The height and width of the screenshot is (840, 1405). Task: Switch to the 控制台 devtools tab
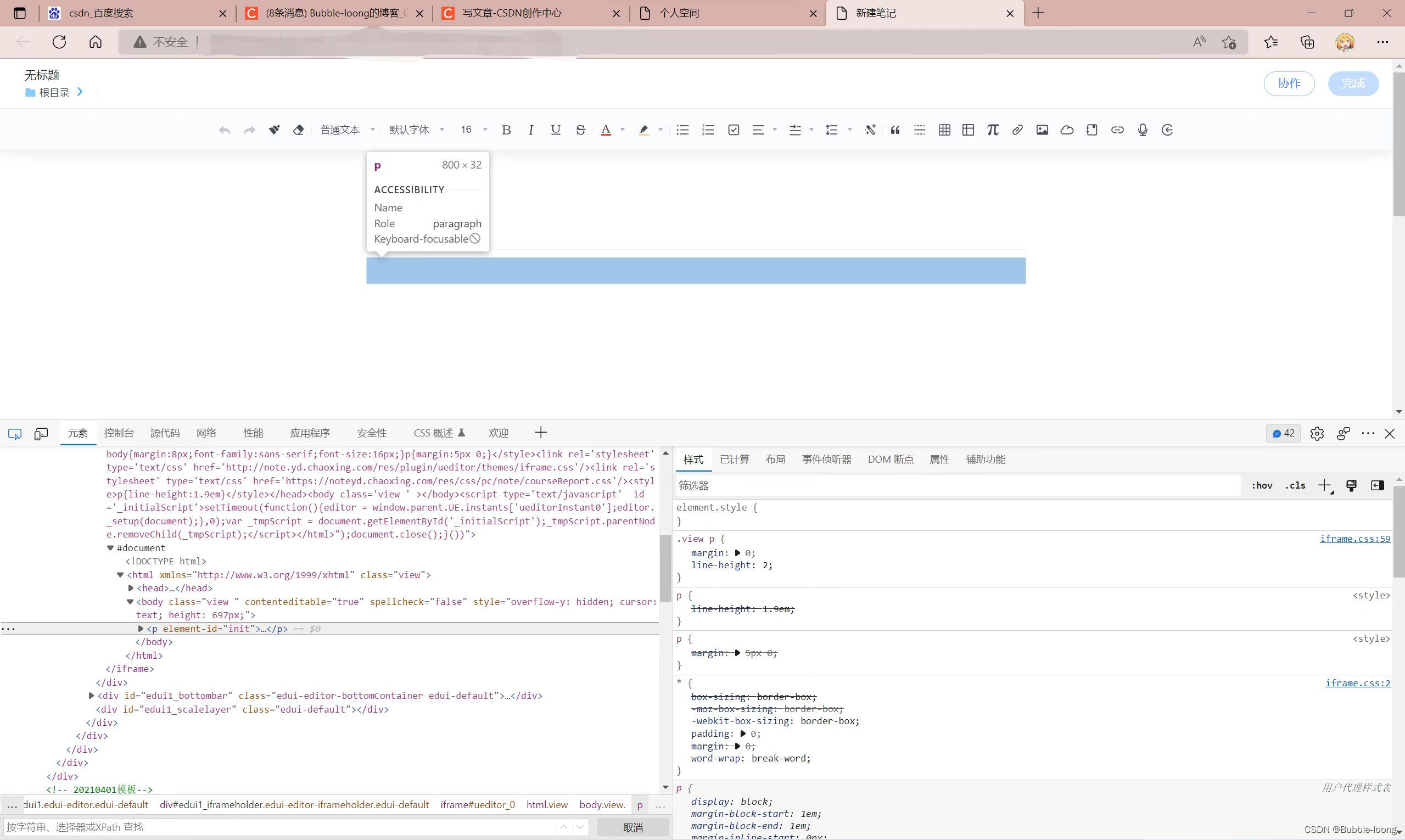click(x=119, y=433)
